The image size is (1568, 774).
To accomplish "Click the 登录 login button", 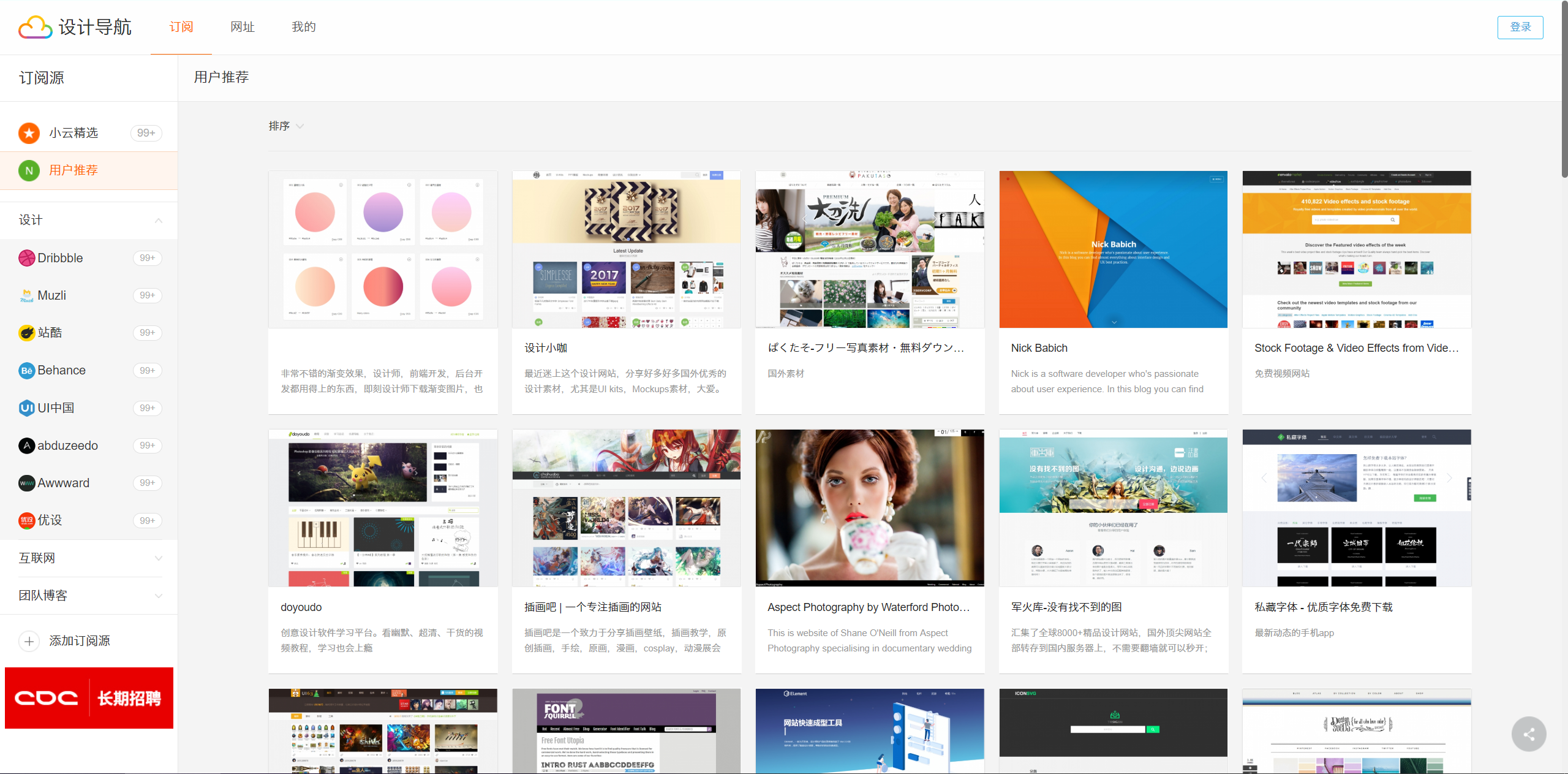I will click(1520, 27).
